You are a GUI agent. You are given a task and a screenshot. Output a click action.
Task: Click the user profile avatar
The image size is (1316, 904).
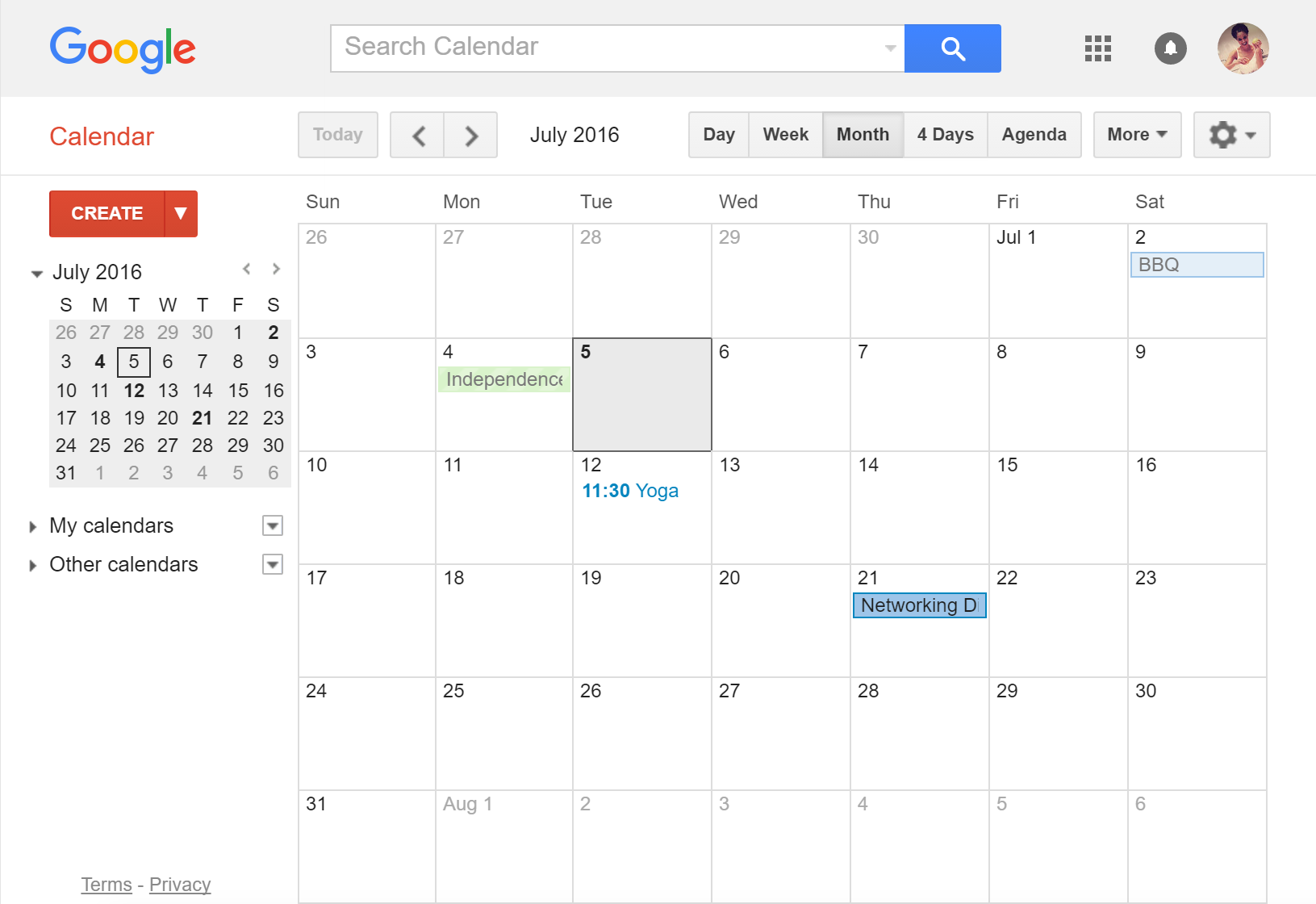[1243, 48]
